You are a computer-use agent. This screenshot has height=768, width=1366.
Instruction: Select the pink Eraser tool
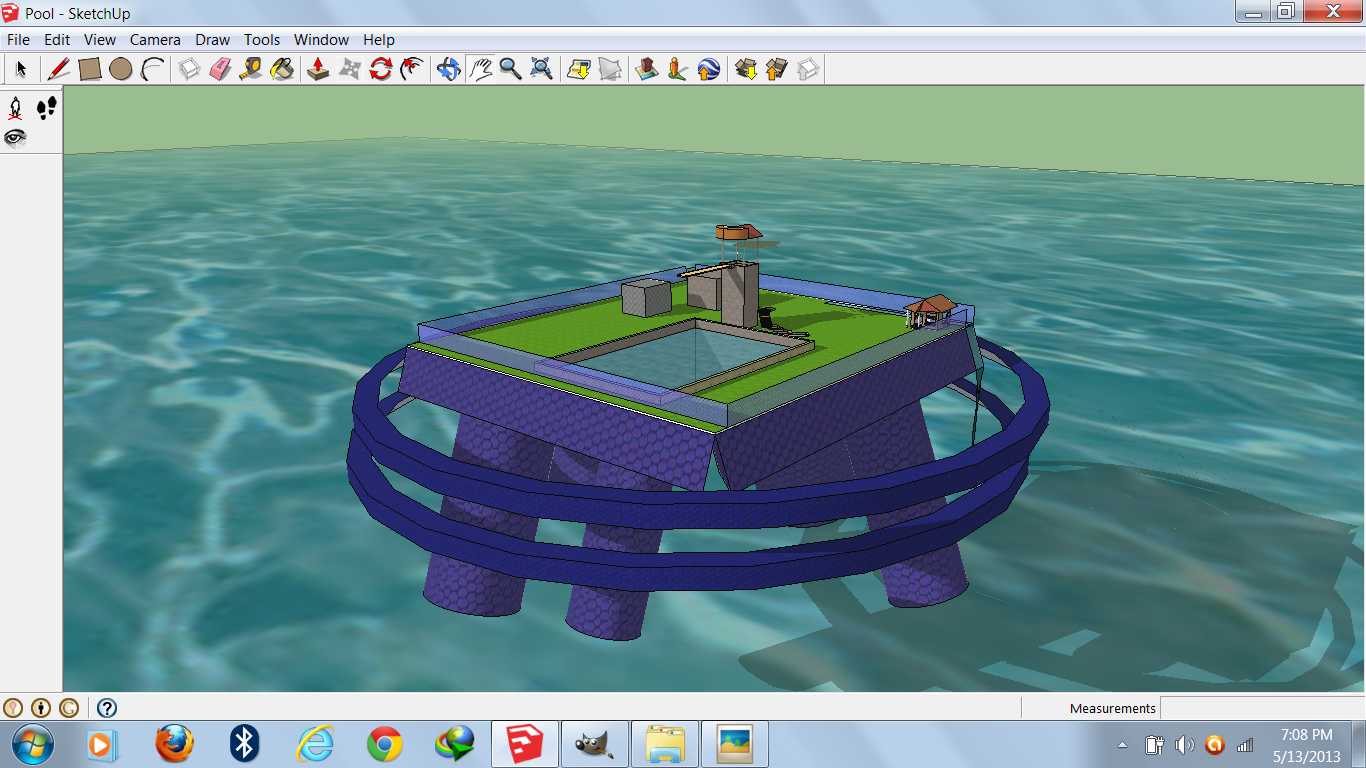tap(220, 69)
